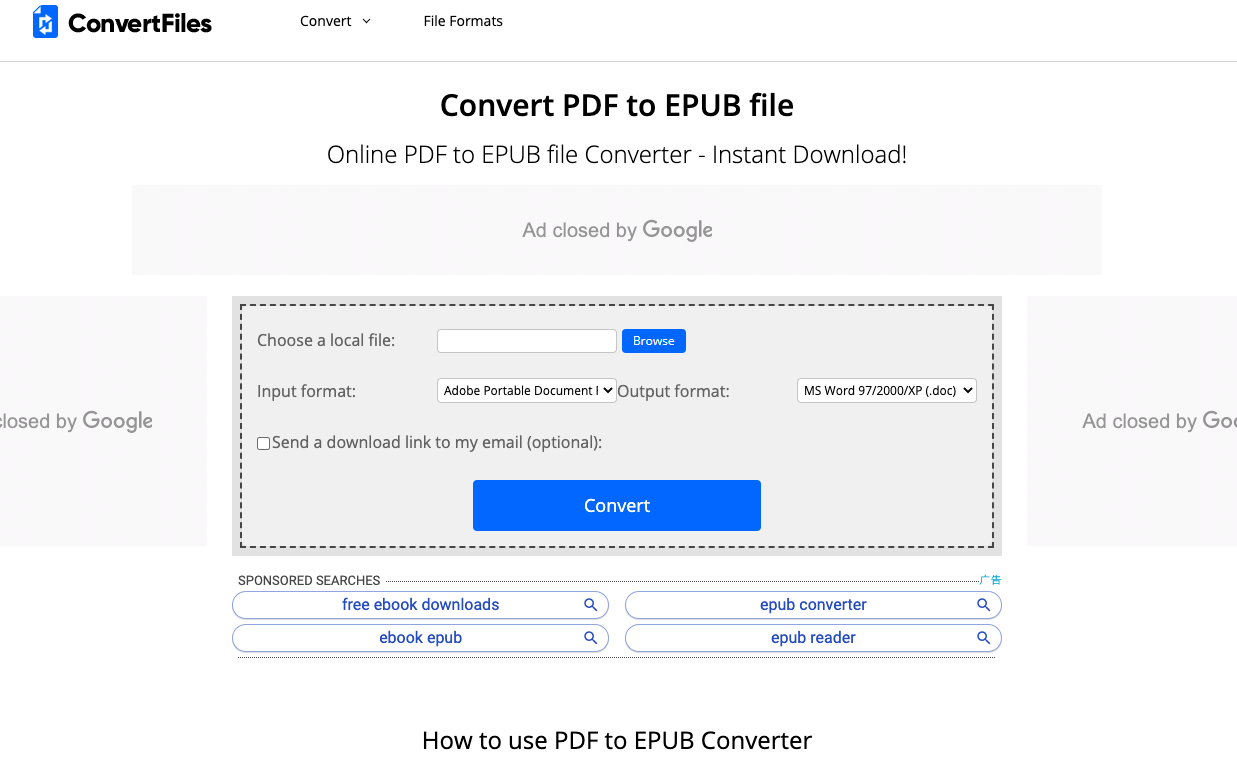The height and width of the screenshot is (762, 1237).
Task: Enable the send download link to email checkbox
Action: tap(263, 442)
